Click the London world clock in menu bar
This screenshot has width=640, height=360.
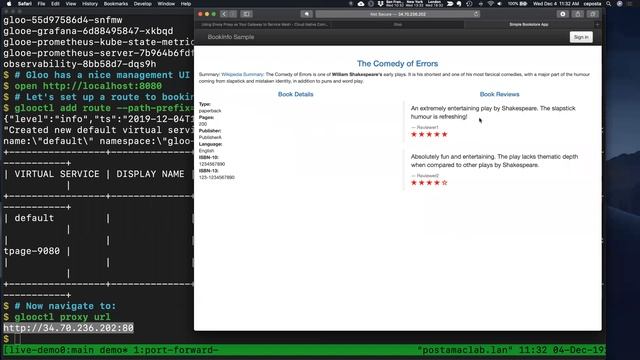434,4
